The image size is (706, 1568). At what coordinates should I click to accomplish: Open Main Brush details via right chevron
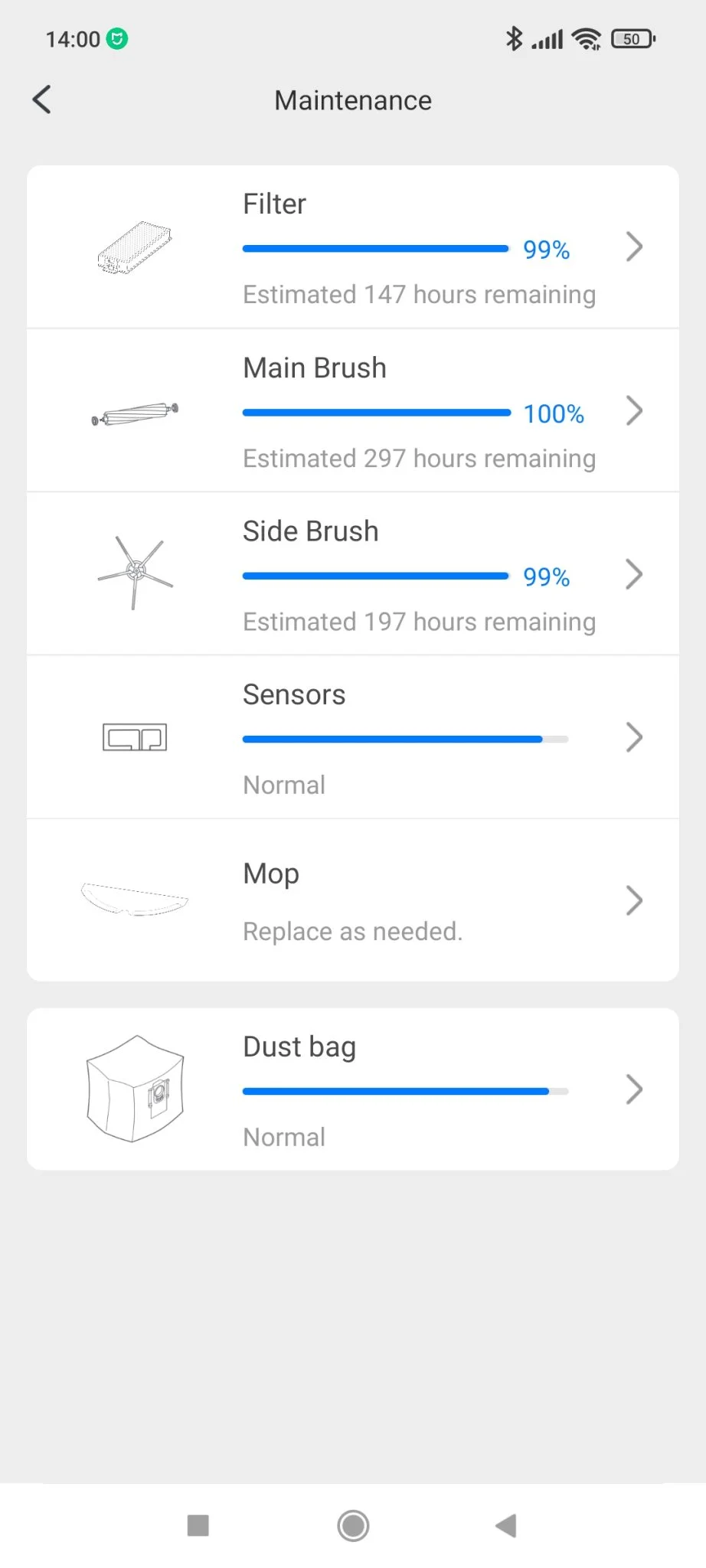tap(634, 410)
